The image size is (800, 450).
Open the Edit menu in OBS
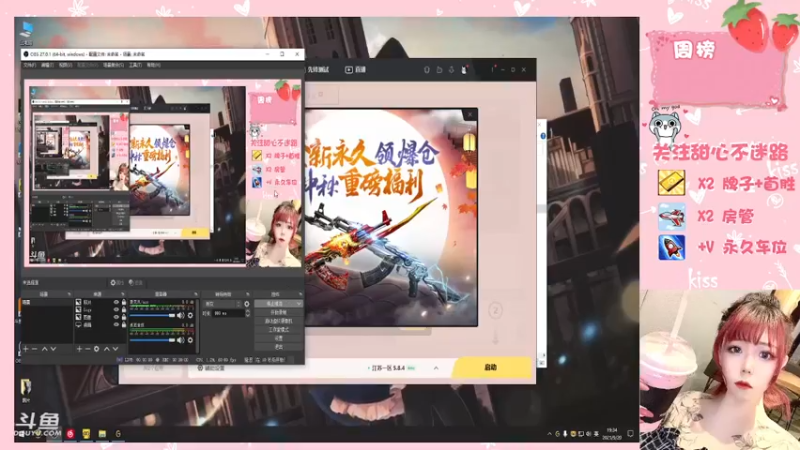47,65
